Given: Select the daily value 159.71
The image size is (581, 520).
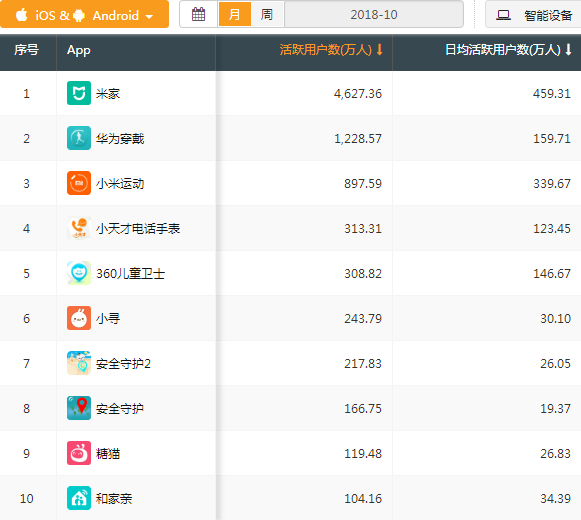Looking at the screenshot, I should tap(552, 139).
